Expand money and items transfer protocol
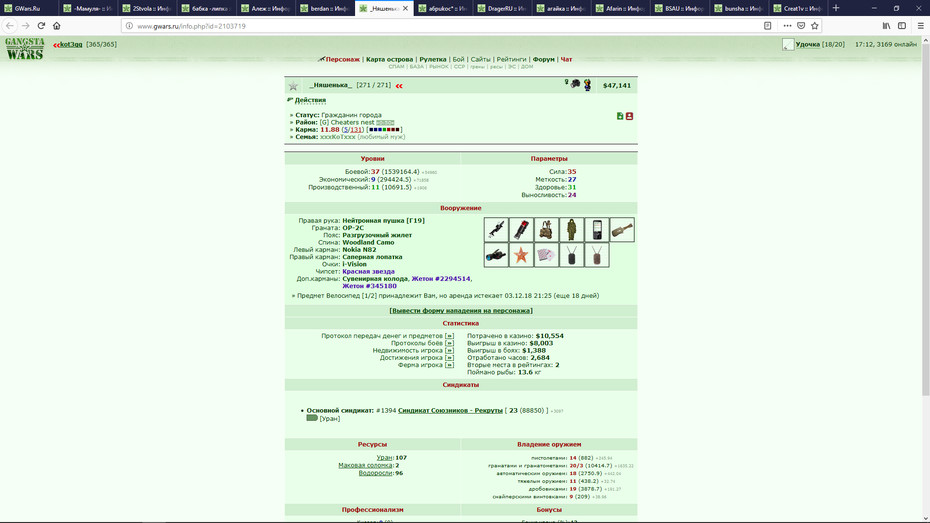Viewport: 930px width, 523px height. click(449, 336)
